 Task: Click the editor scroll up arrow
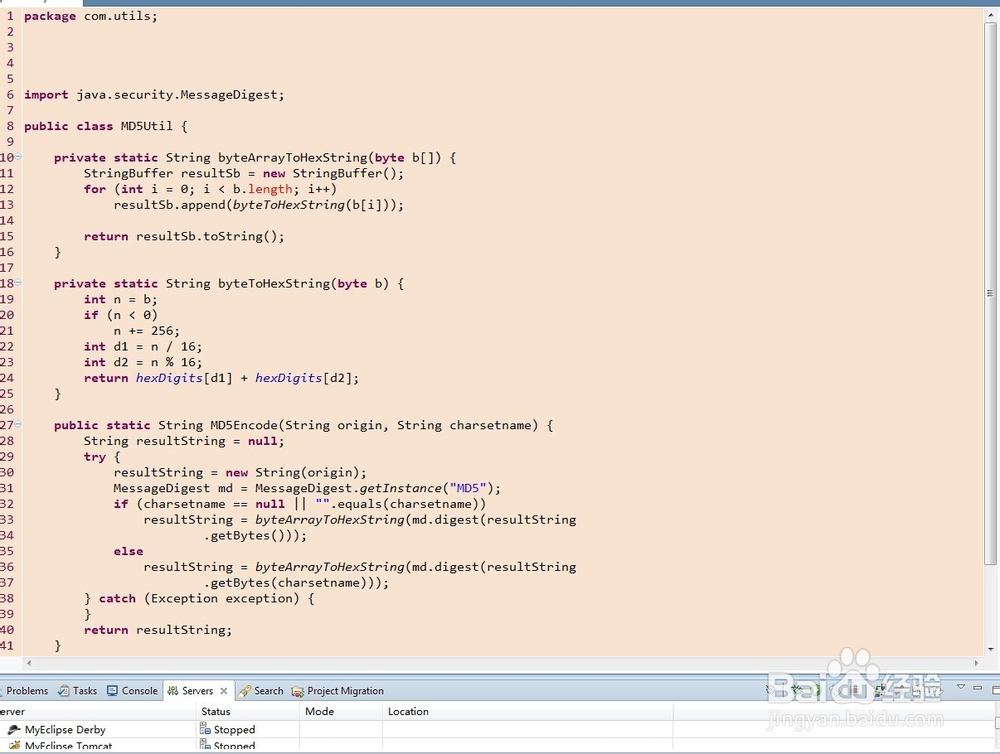[990, 15]
